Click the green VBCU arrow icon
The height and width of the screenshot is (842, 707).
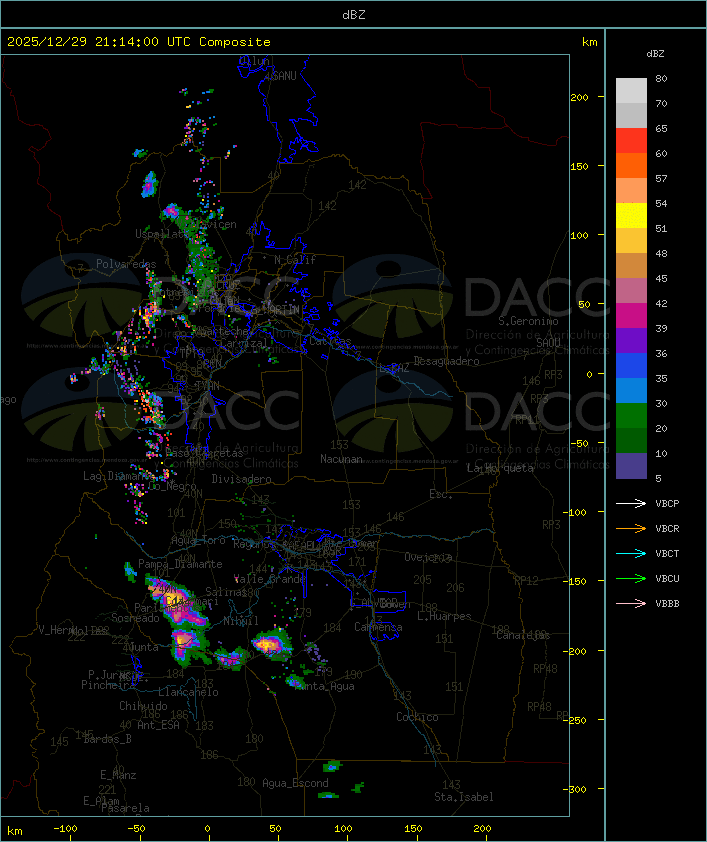631,578
